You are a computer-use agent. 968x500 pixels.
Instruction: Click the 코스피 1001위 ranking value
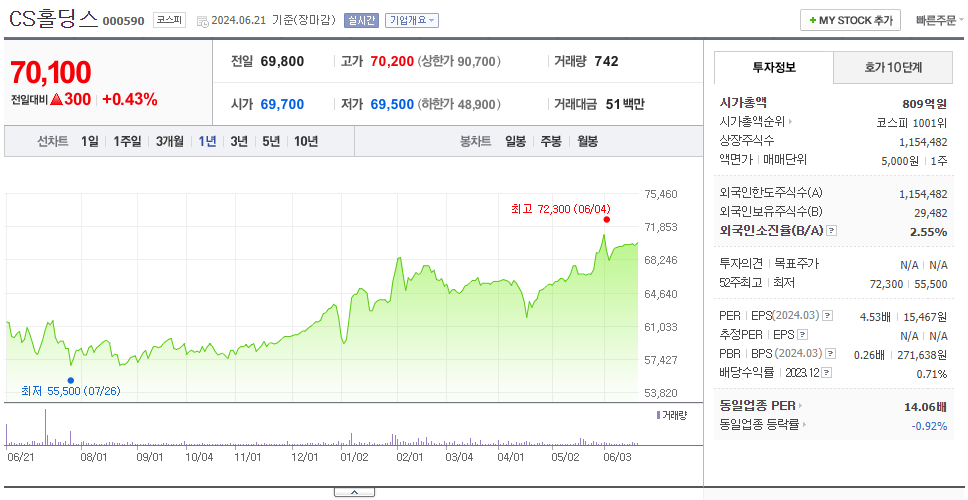911,122
